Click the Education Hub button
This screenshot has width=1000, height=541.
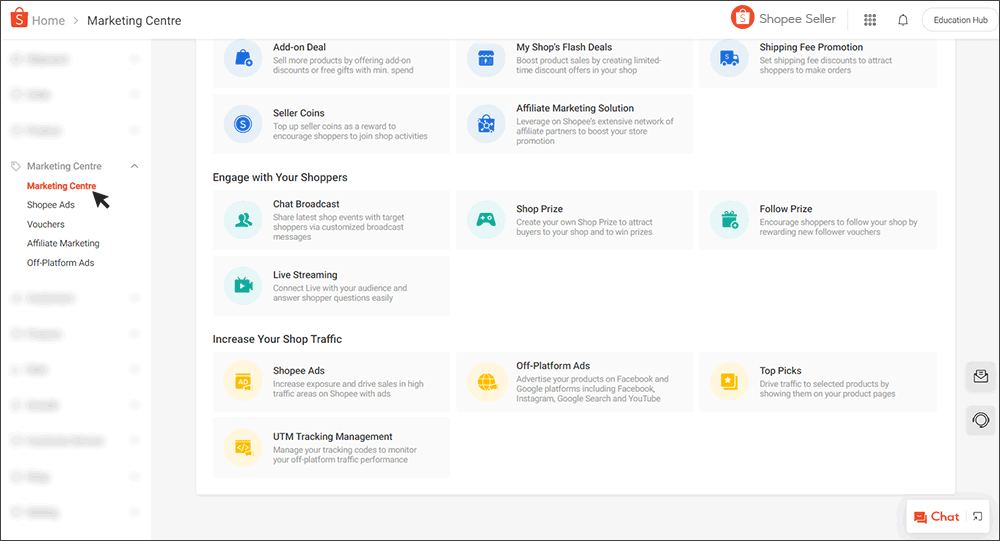(960, 20)
